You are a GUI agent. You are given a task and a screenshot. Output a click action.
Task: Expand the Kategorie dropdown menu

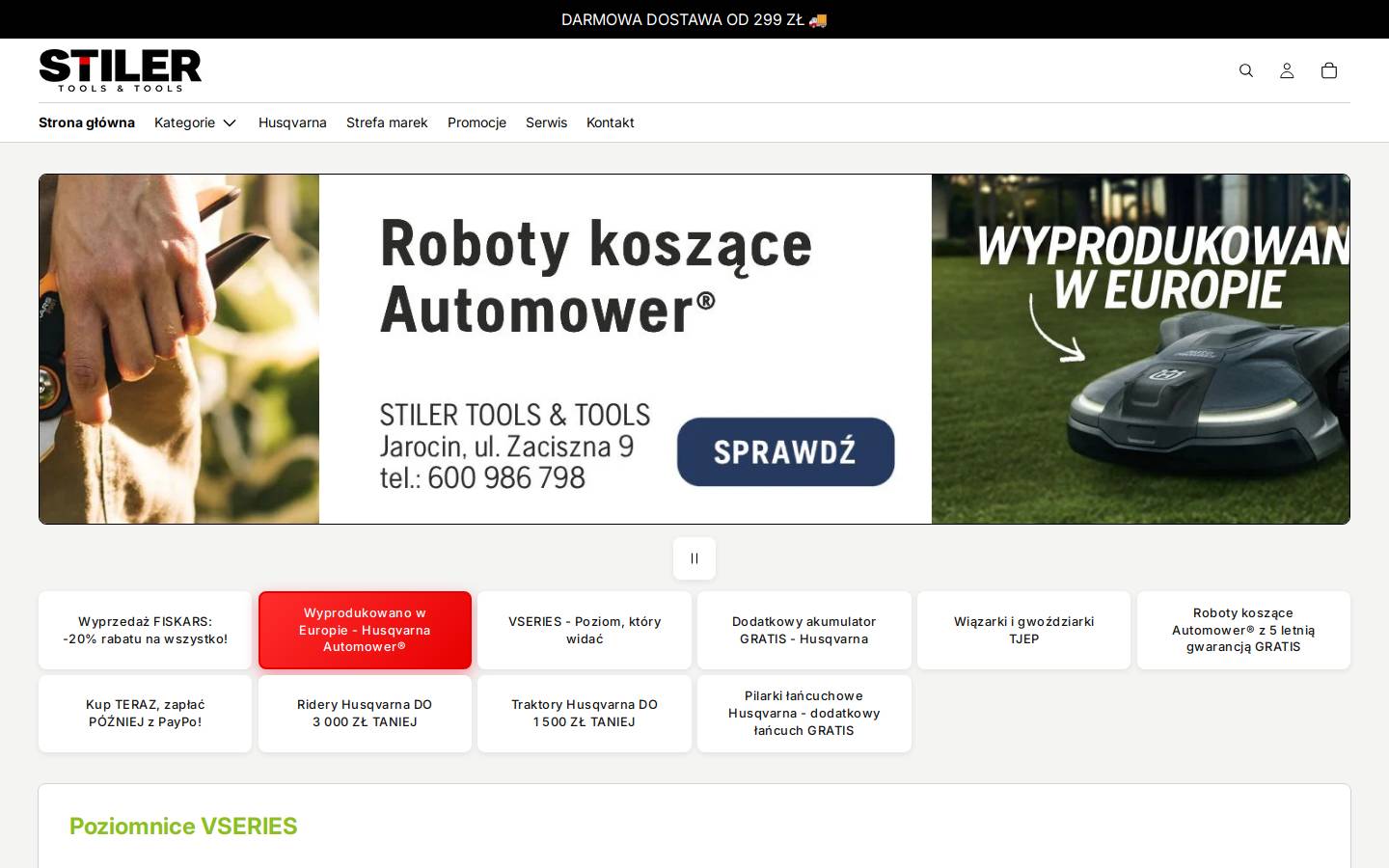[x=196, y=122]
